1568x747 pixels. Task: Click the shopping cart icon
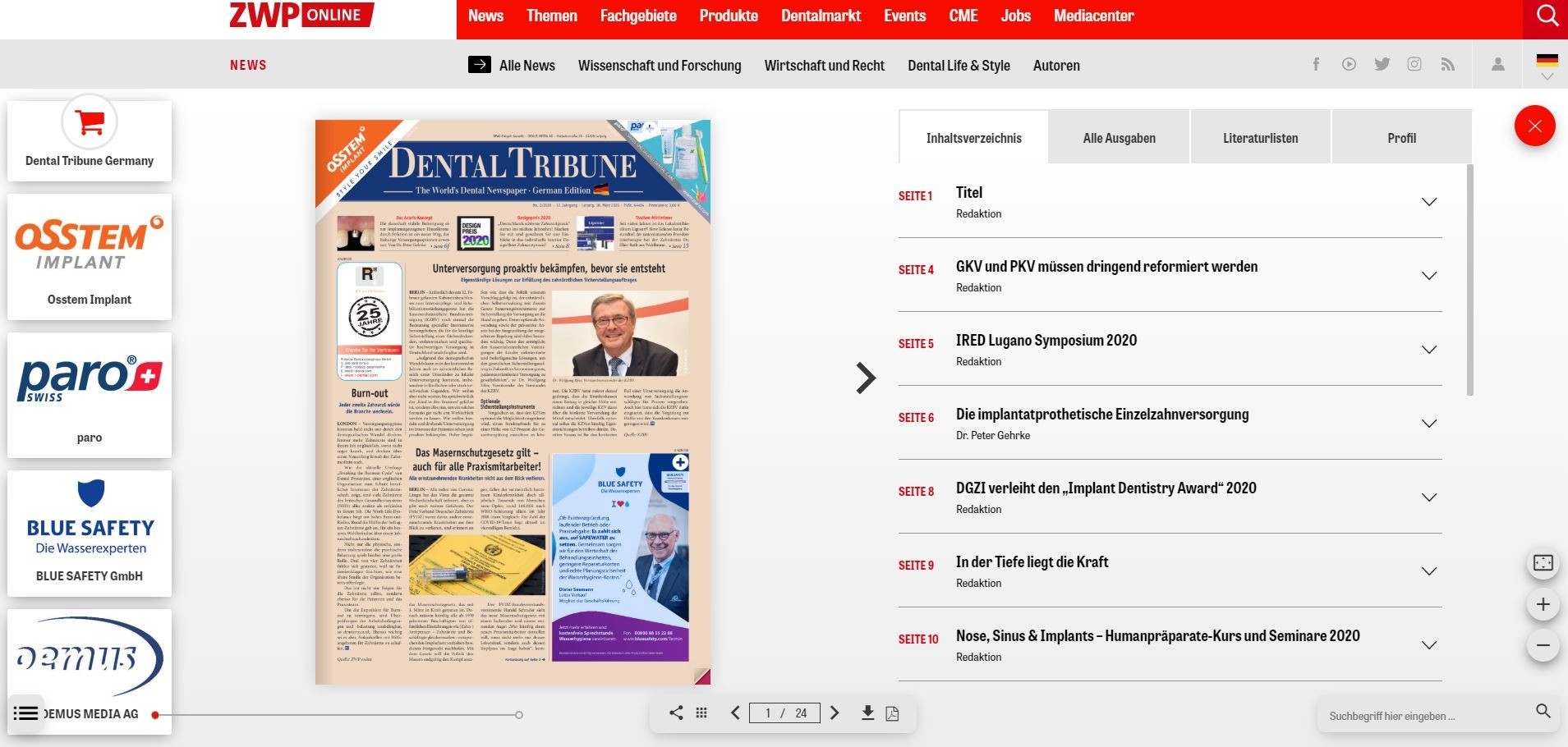(x=90, y=123)
